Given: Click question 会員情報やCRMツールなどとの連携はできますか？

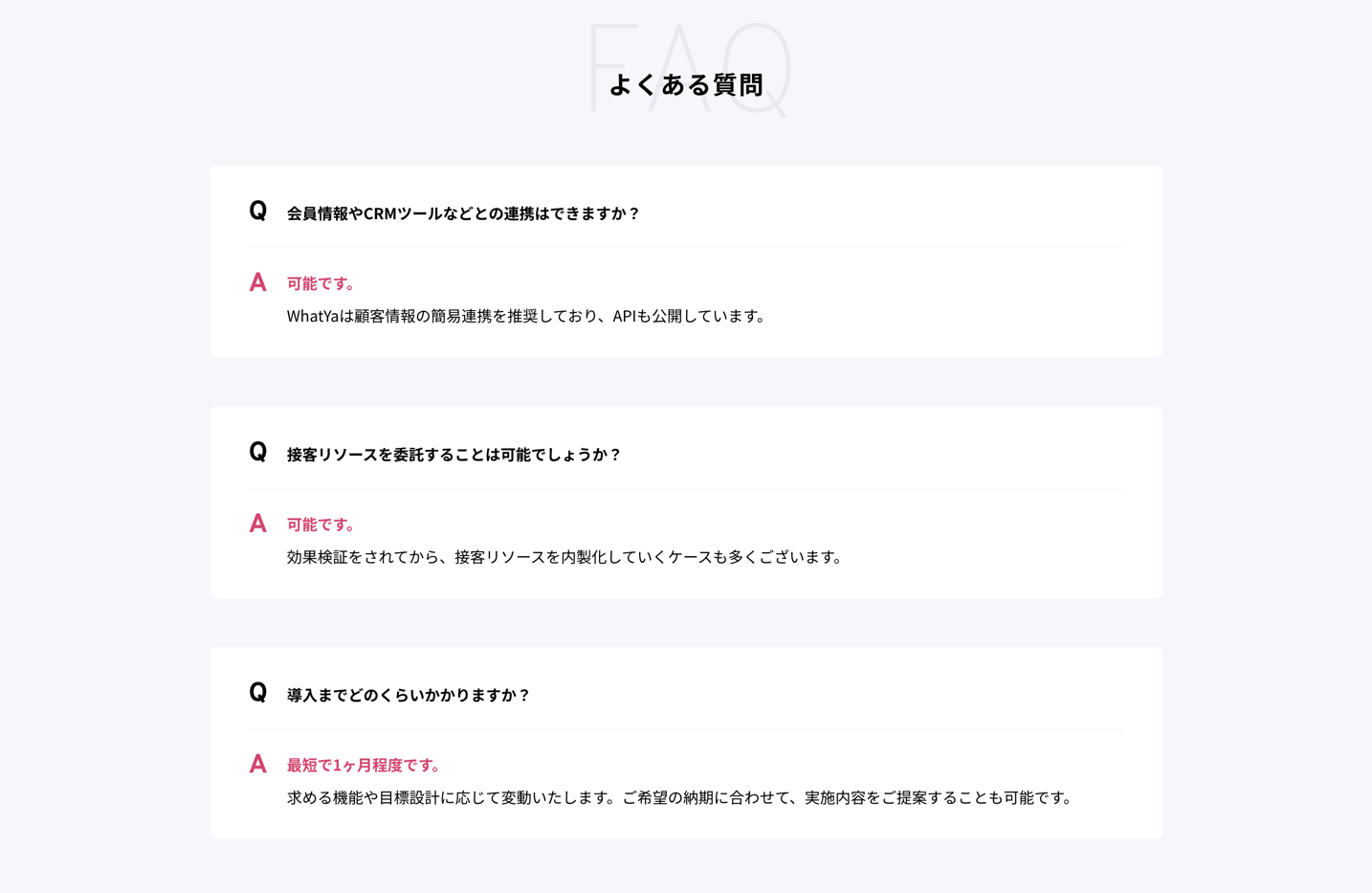Looking at the screenshot, I should pos(463,213).
